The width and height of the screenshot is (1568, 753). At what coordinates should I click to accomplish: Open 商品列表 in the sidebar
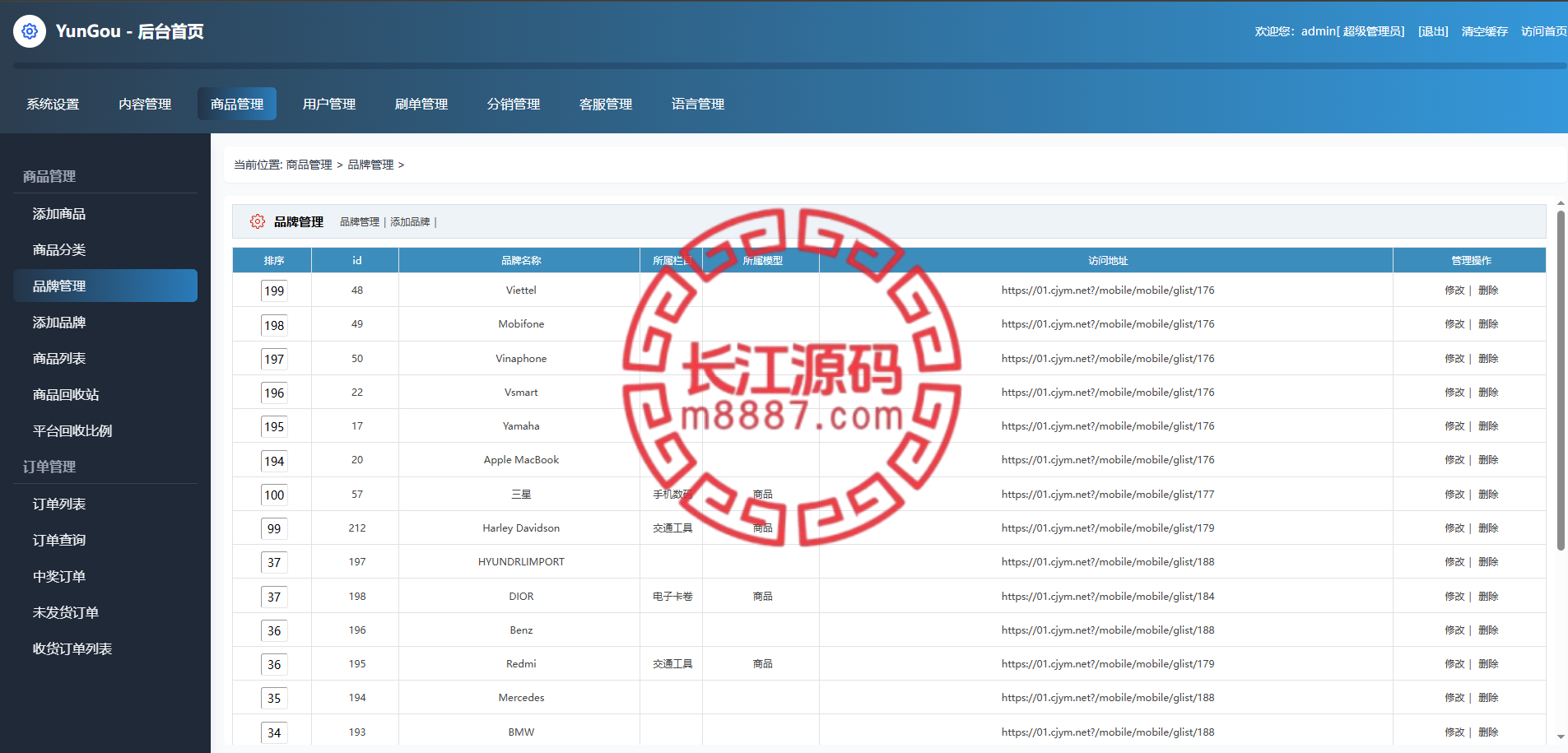[x=105, y=358]
